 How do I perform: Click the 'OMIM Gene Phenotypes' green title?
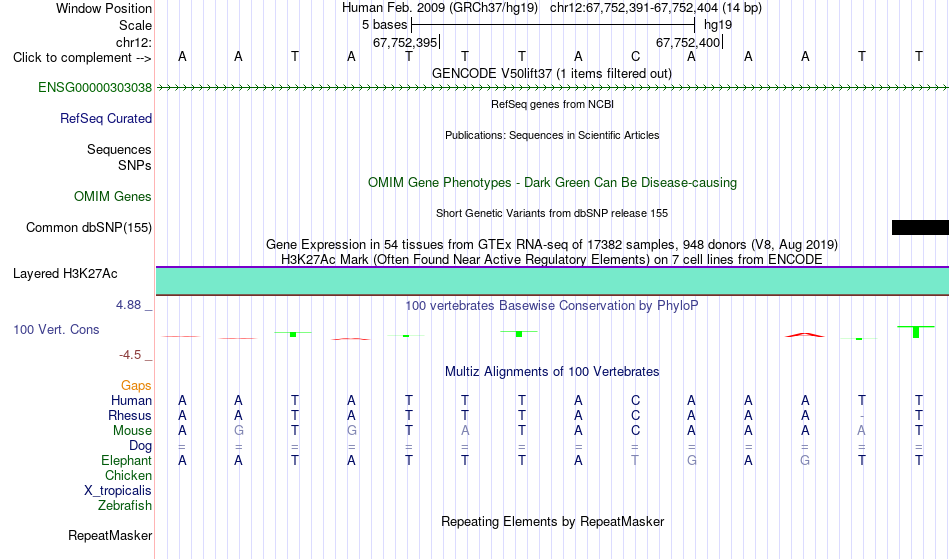(x=552, y=182)
